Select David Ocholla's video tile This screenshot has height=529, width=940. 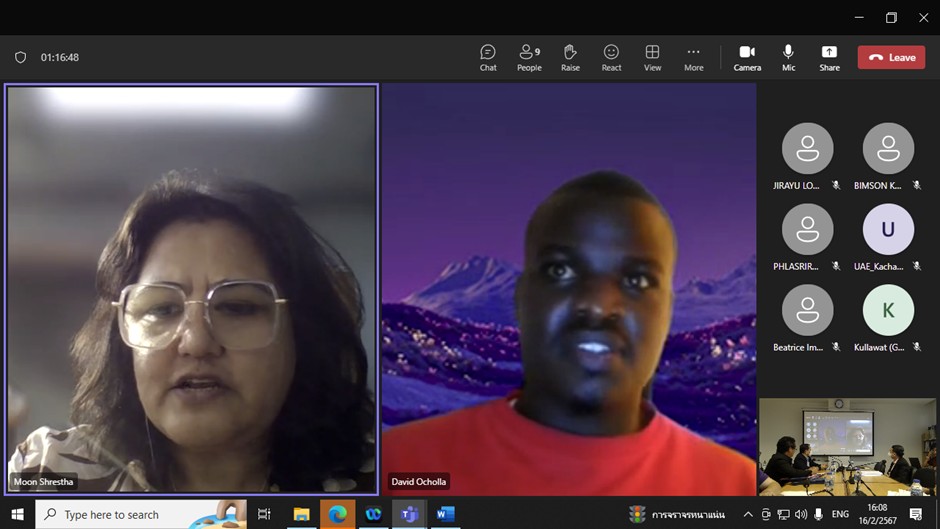click(x=568, y=288)
